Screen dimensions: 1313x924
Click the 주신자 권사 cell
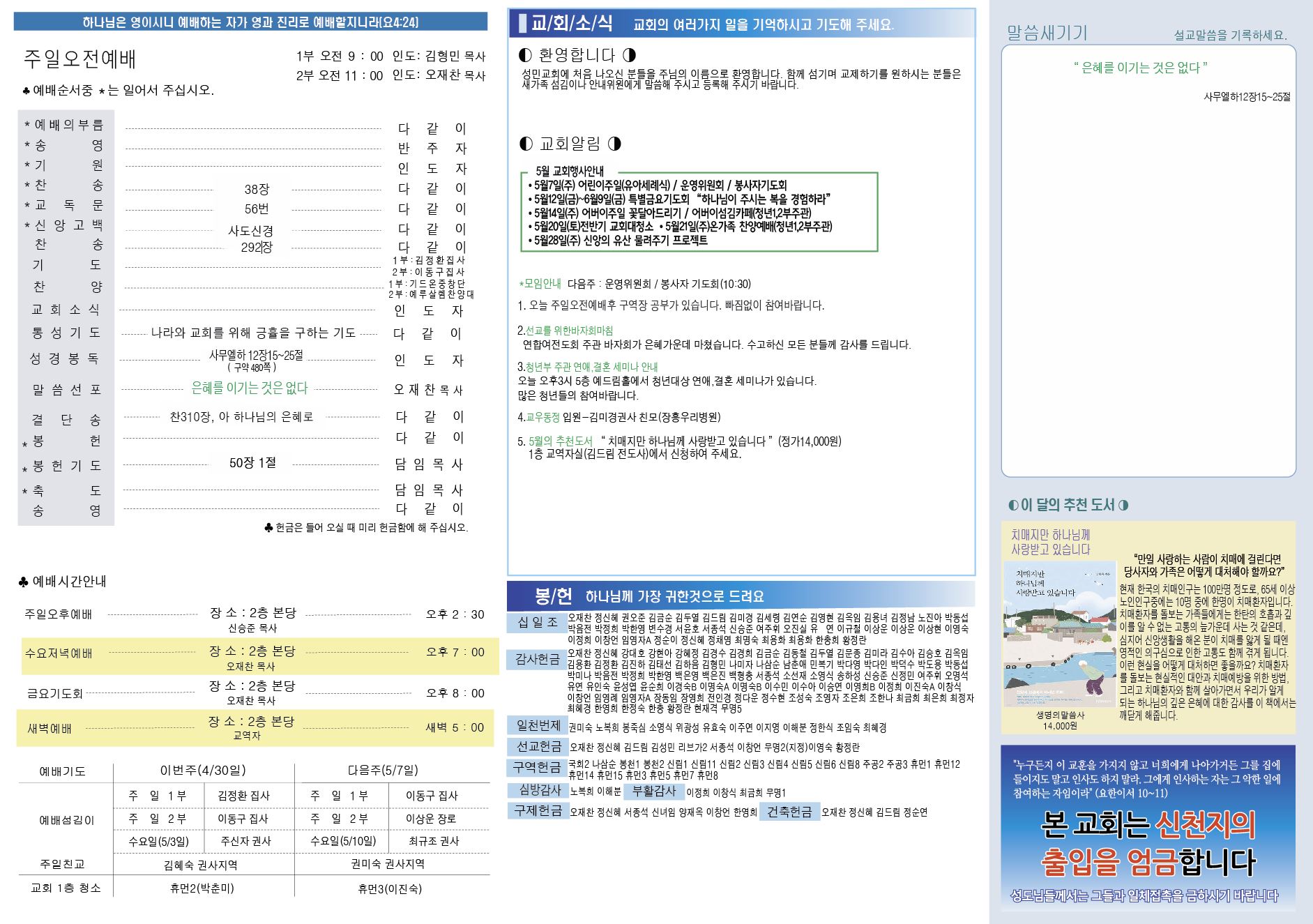coord(246,841)
